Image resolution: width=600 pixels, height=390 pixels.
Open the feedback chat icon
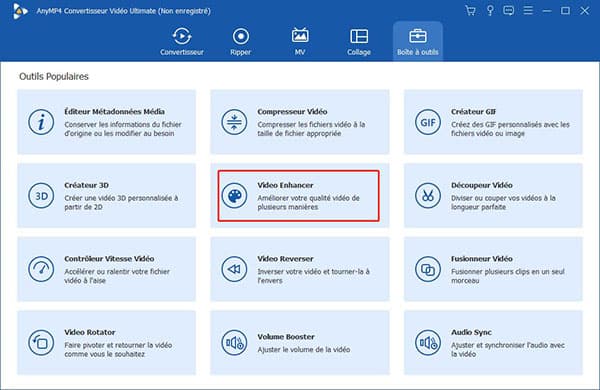point(509,11)
